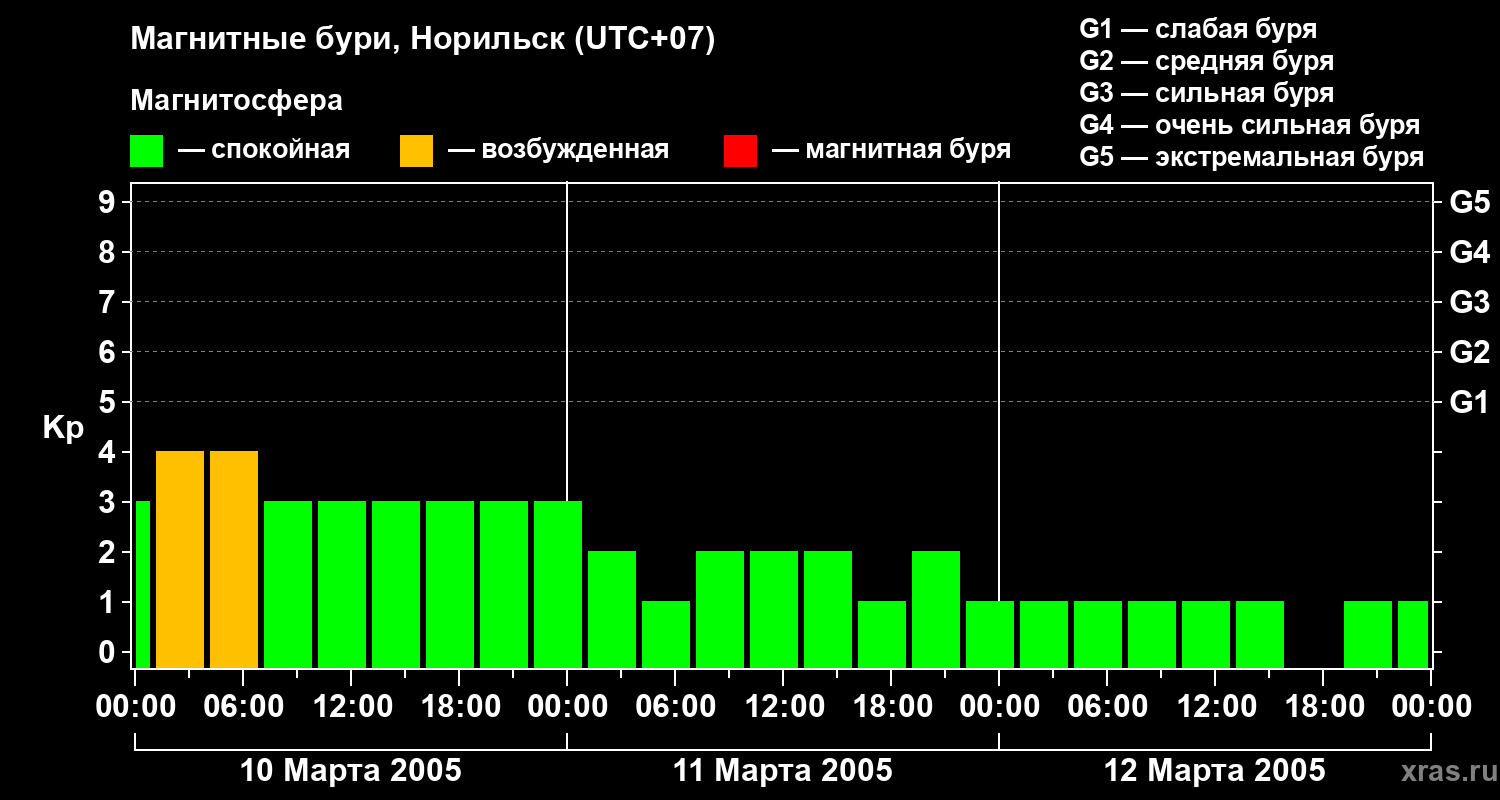Click the green 'спокойная' legend swatch
Screen dimensions: 1500x800
[x=147, y=151]
